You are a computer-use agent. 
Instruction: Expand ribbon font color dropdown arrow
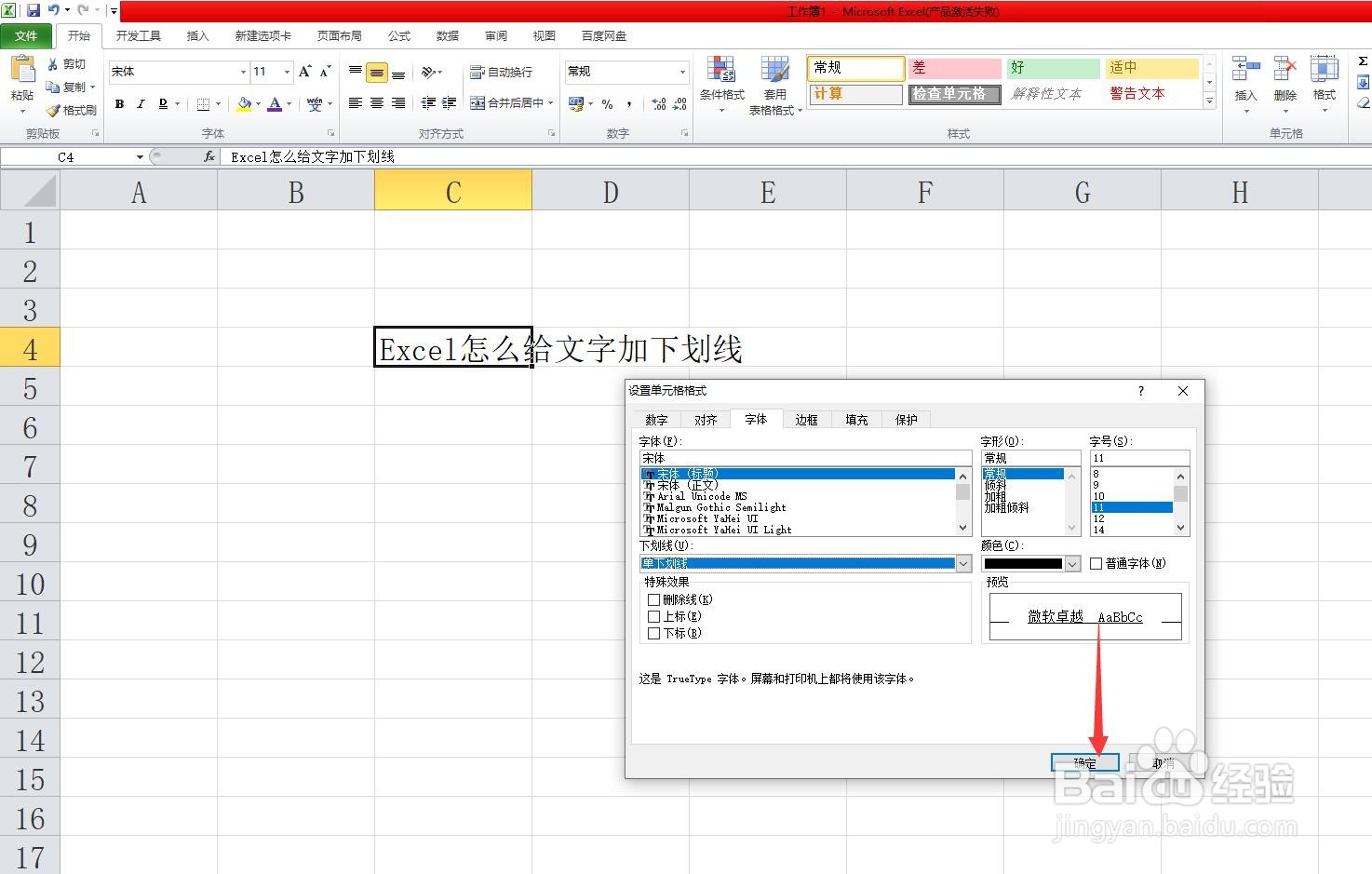pyautogui.click(x=289, y=104)
